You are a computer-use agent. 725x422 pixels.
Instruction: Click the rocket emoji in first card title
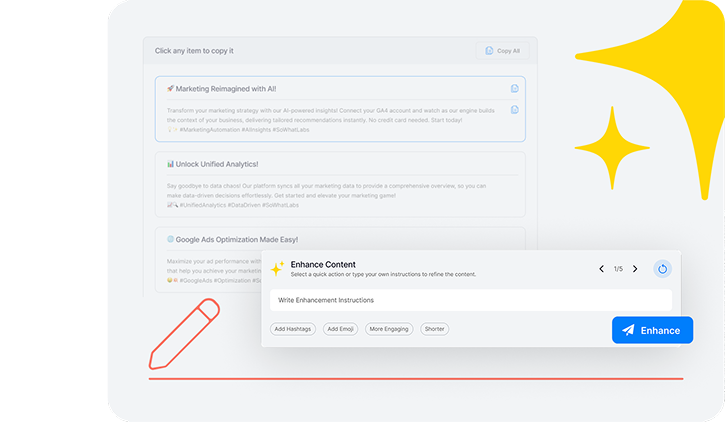[x=170, y=89]
